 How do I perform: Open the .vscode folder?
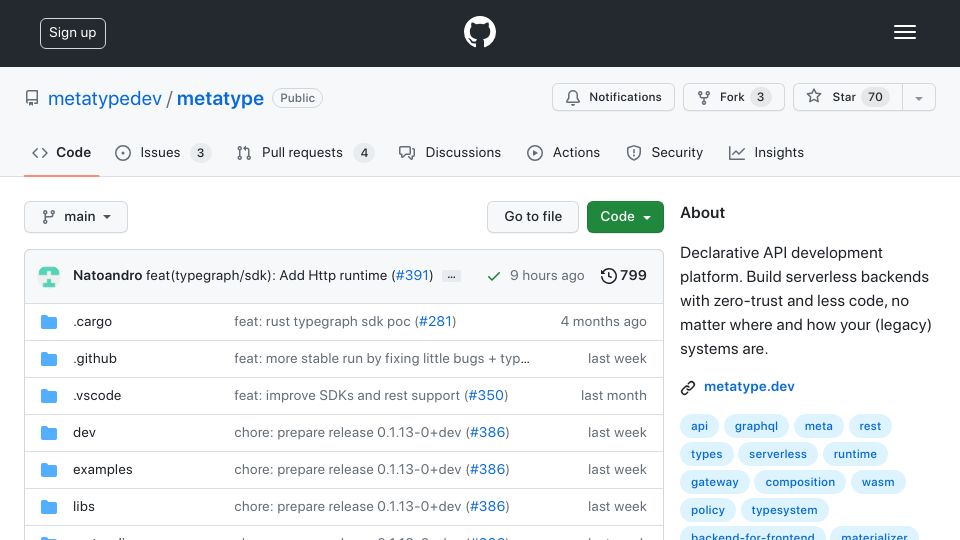[x=97, y=396]
